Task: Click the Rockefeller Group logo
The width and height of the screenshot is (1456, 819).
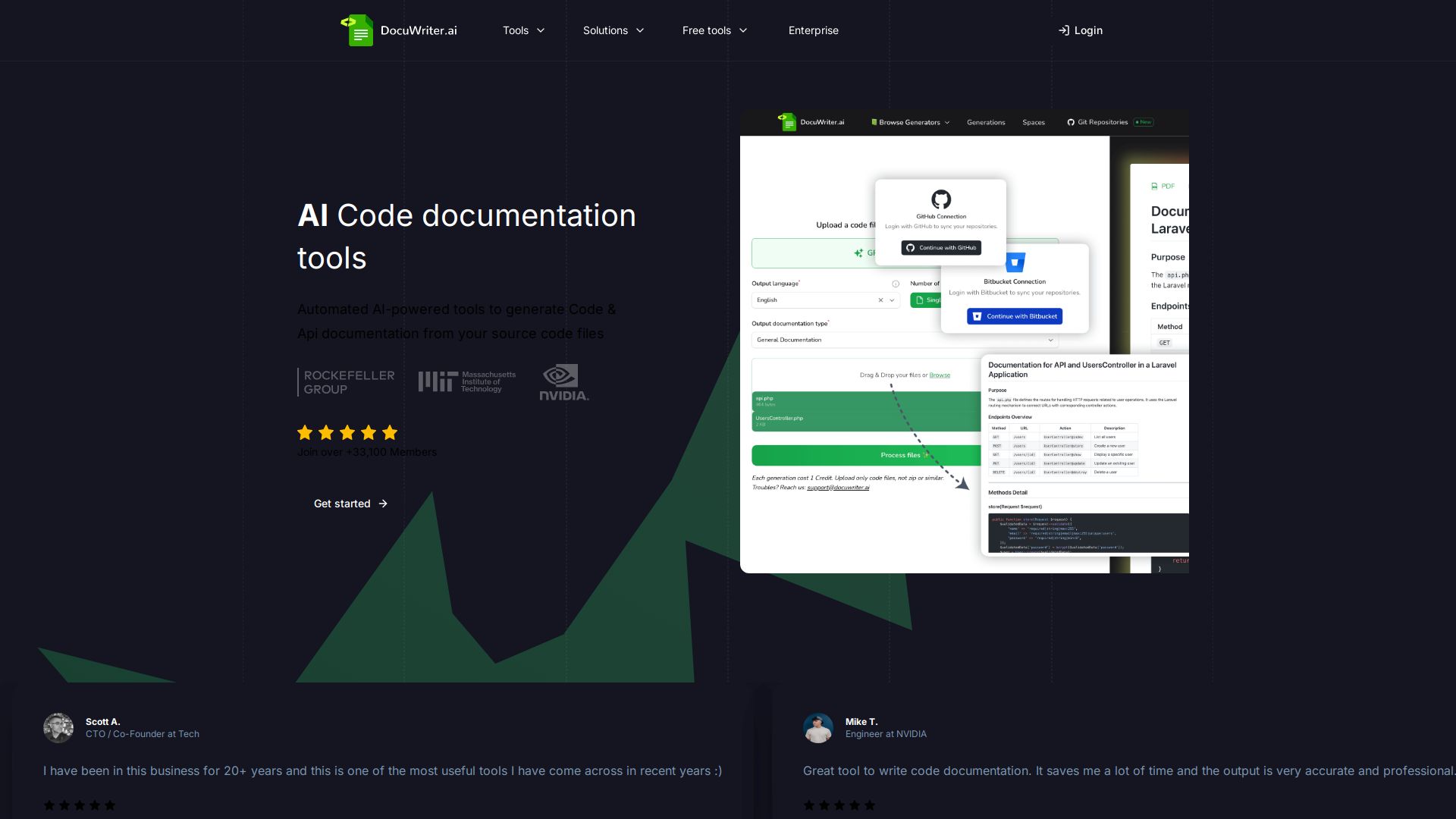Action: click(347, 382)
